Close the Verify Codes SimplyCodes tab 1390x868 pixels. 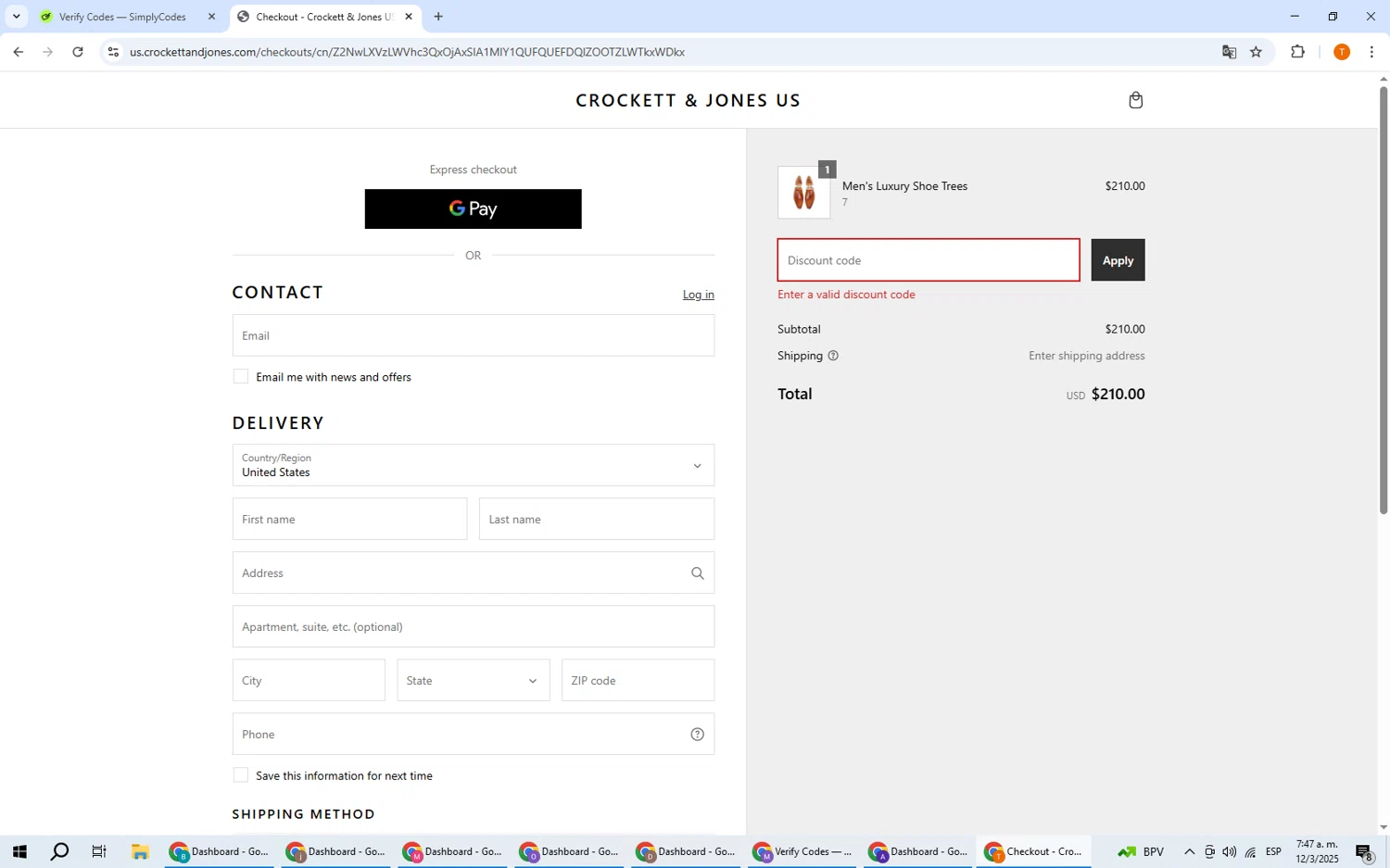click(x=211, y=17)
